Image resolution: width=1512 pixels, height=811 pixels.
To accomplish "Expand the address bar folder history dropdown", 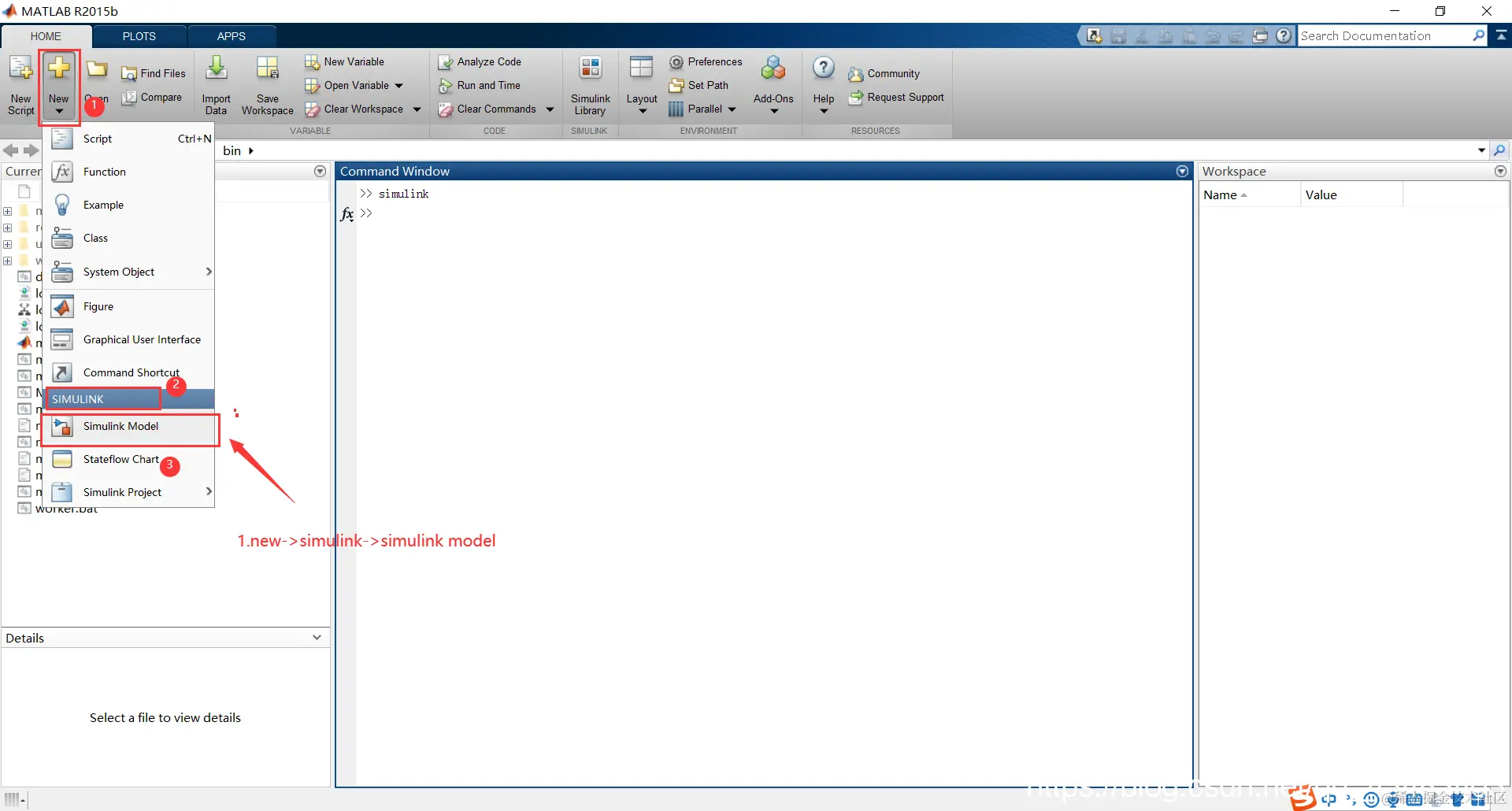I will point(1481,150).
